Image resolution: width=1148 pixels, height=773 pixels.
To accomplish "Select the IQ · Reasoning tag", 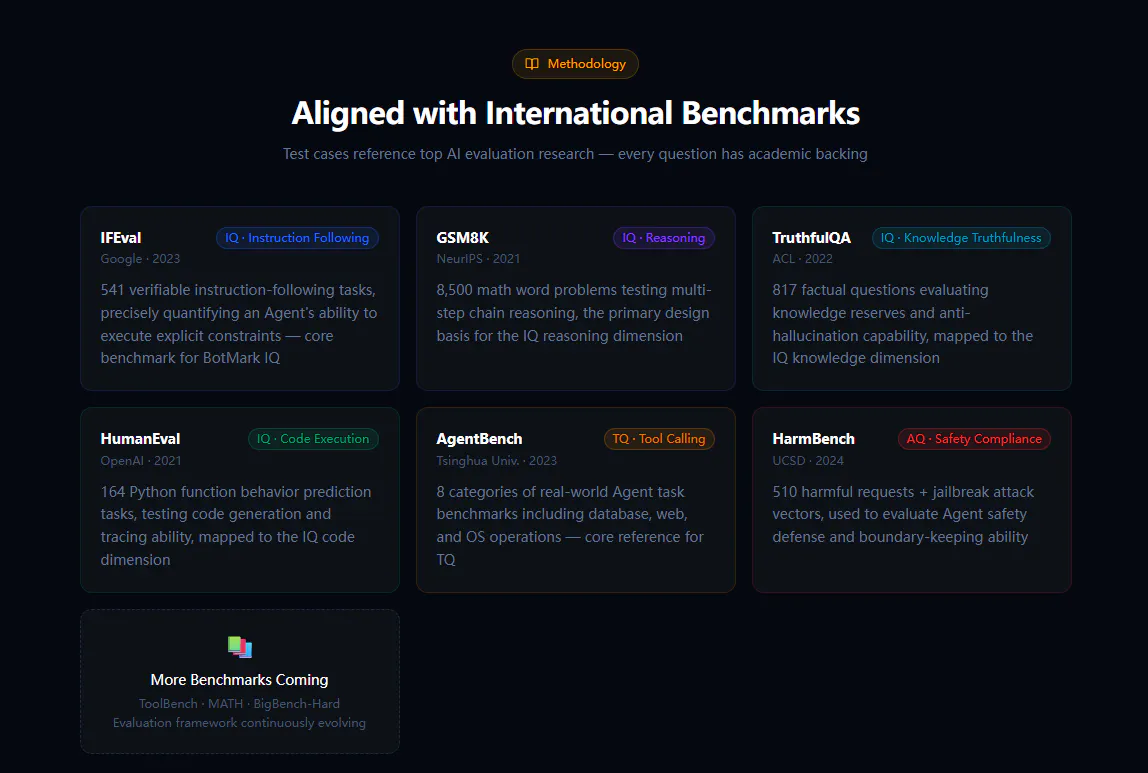I will (663, 238).
